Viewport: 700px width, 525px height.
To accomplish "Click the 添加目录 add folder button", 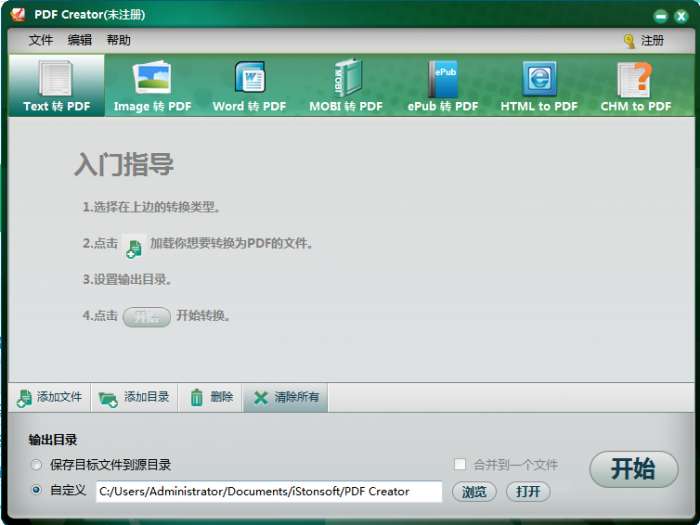I will [134, 397].
